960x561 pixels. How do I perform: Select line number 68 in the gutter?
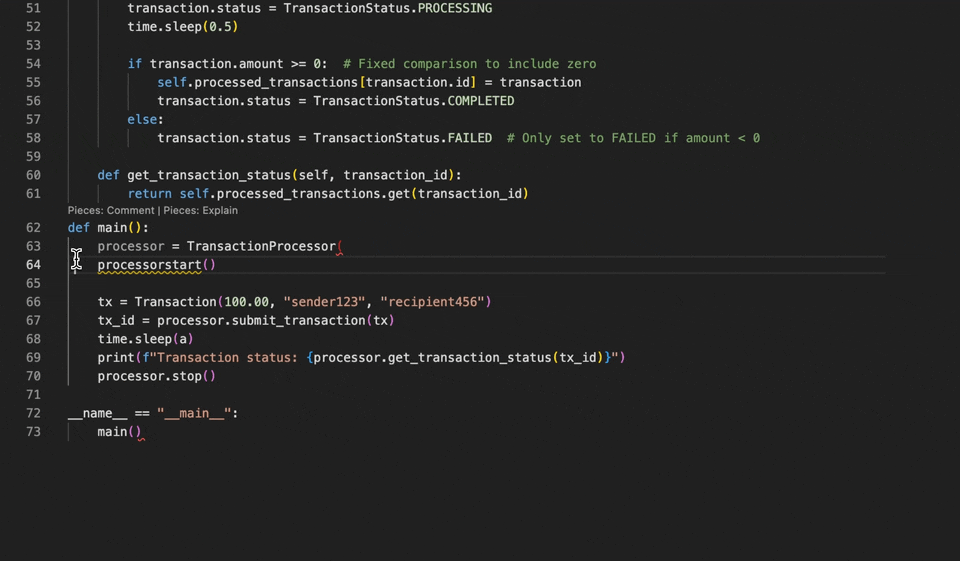[33, 339]
